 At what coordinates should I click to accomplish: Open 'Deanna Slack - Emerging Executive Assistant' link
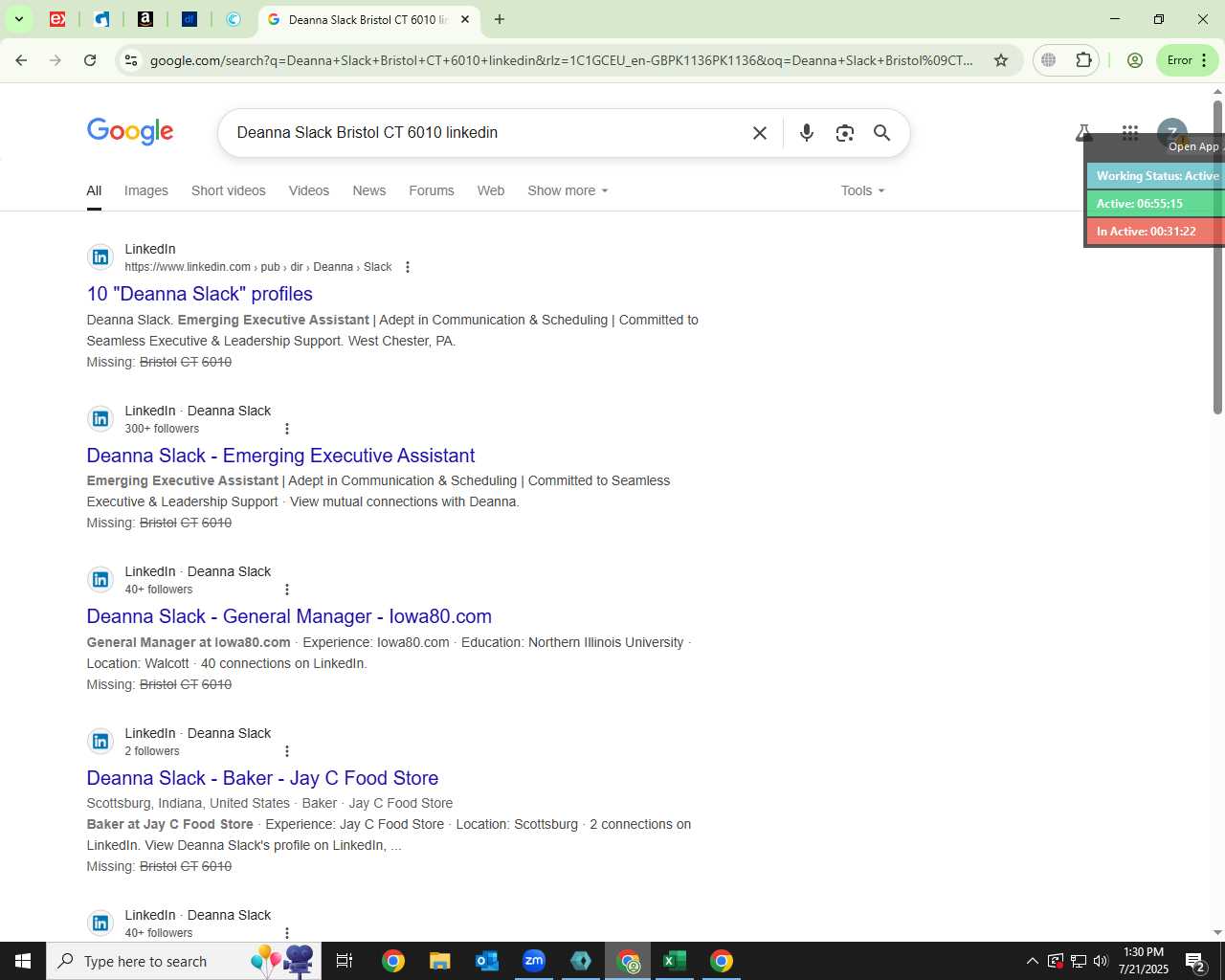(280, 456)
